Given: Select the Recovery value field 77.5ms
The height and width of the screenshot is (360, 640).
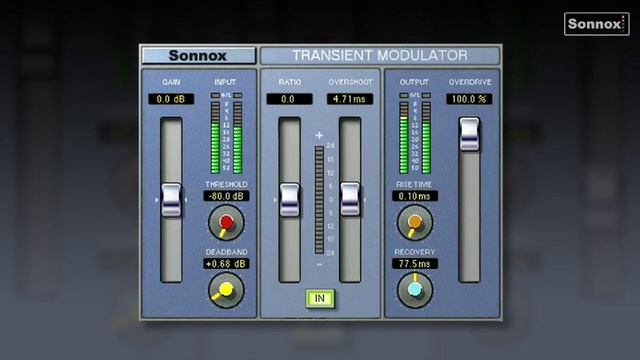Looking at the screenshot, I should click(x=415, y=264).
